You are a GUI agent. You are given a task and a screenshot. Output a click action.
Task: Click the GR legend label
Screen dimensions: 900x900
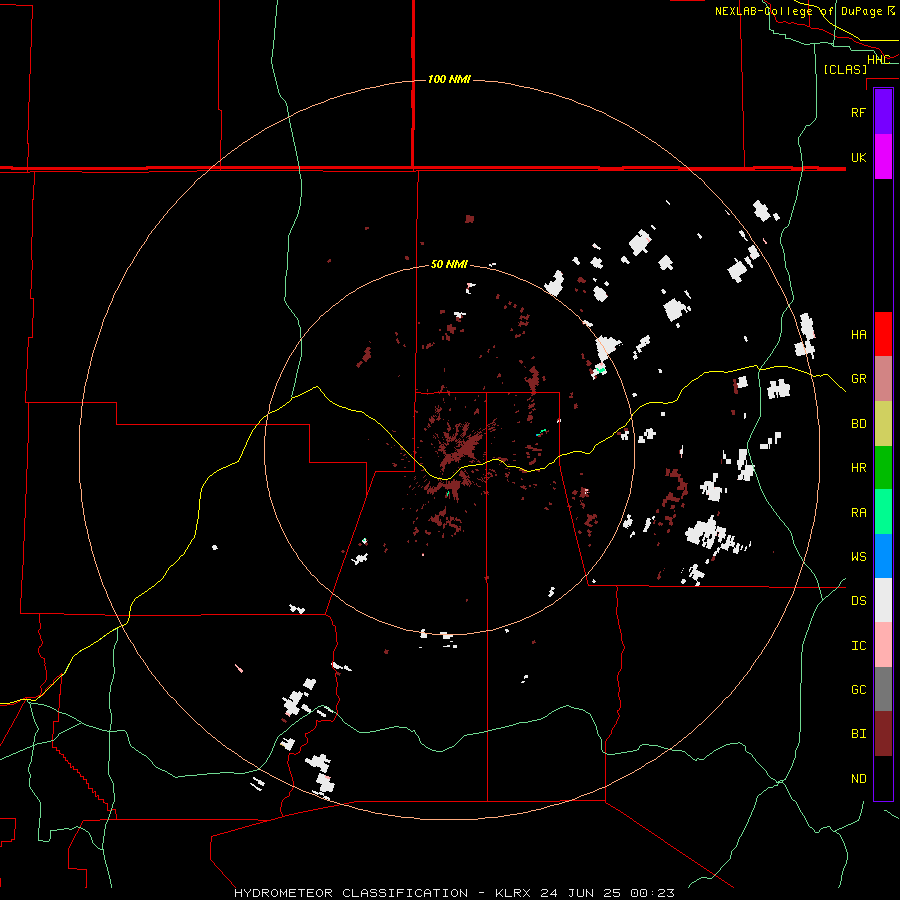pyautogui.click(x=858, y=379)
